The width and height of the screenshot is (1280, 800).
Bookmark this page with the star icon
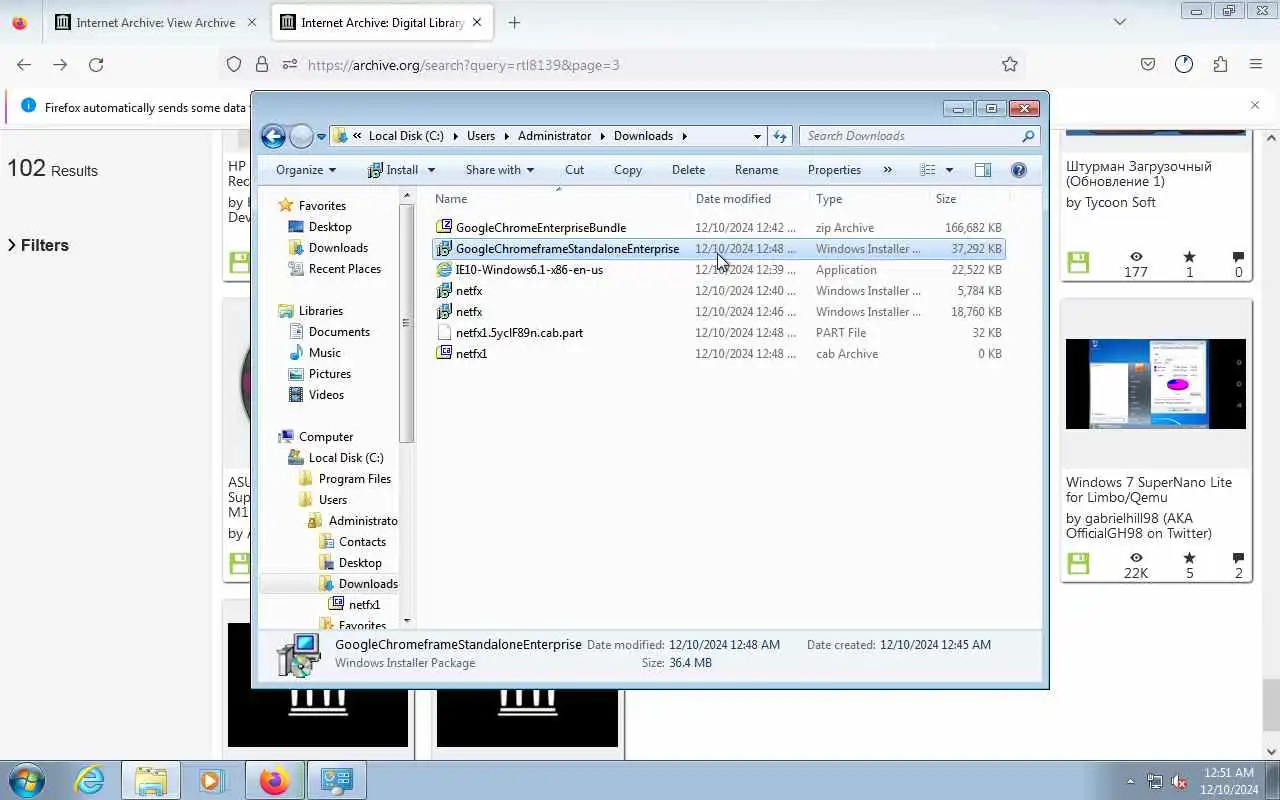pyautogui.click(x=1010, y=64)
